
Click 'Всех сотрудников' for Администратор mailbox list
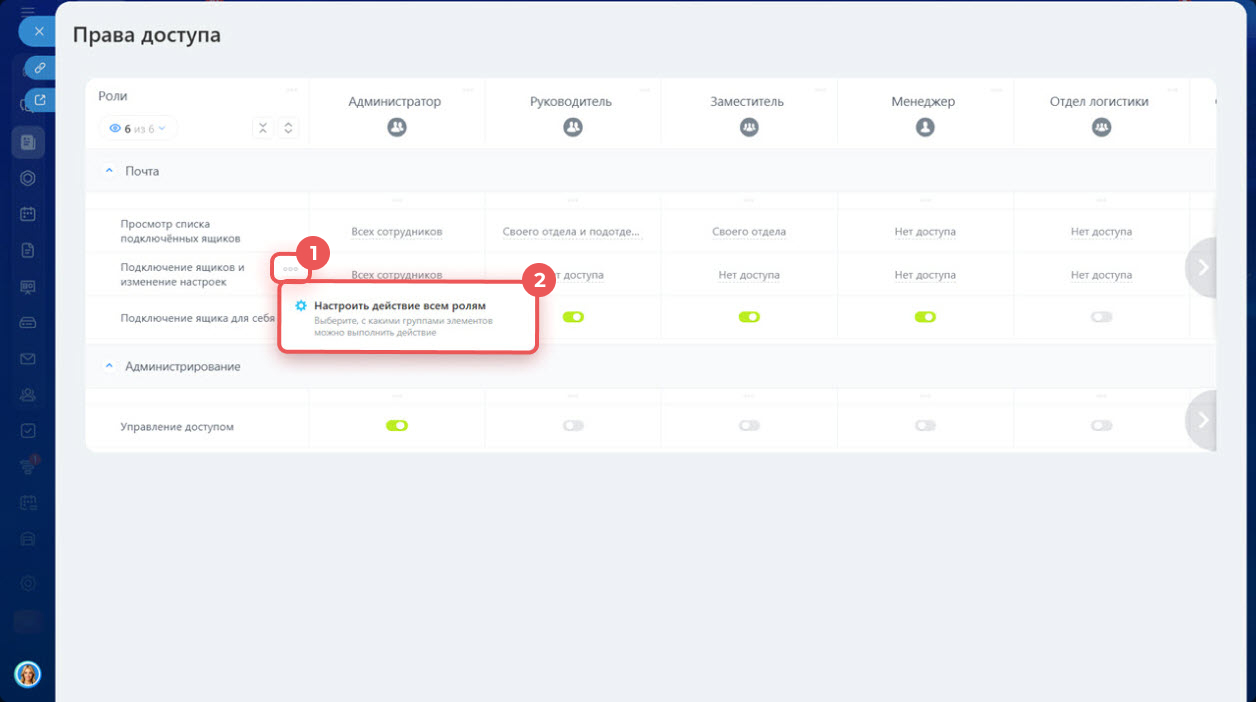[396, 232]
